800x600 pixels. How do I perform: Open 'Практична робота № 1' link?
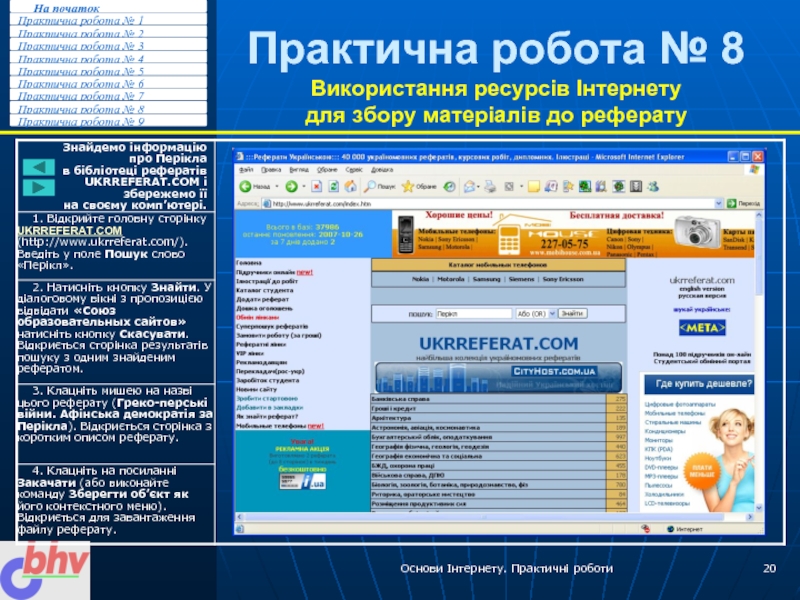click(81, 20)
